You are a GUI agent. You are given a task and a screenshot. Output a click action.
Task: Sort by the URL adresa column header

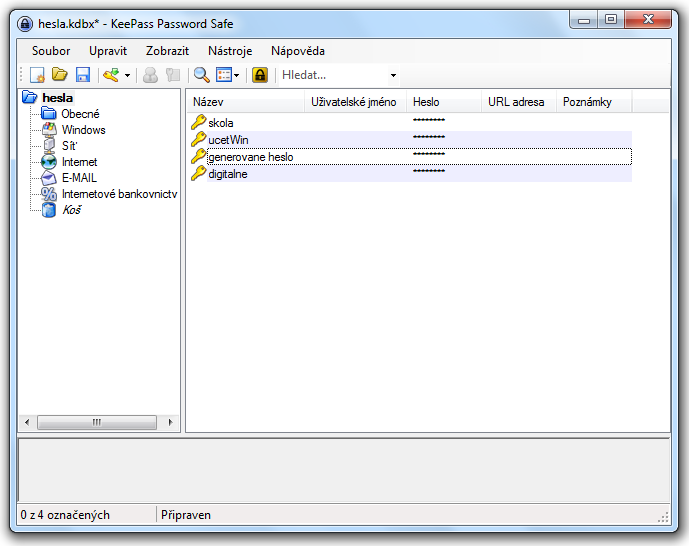519,102
